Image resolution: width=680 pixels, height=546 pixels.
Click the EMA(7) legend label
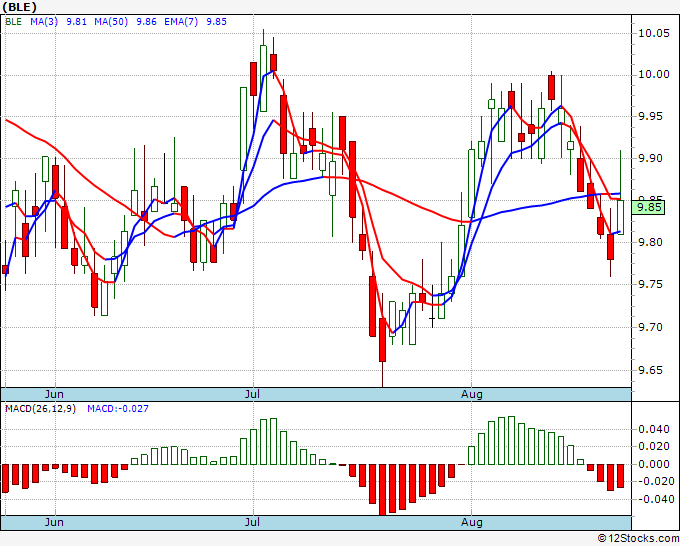pos(181,22)
